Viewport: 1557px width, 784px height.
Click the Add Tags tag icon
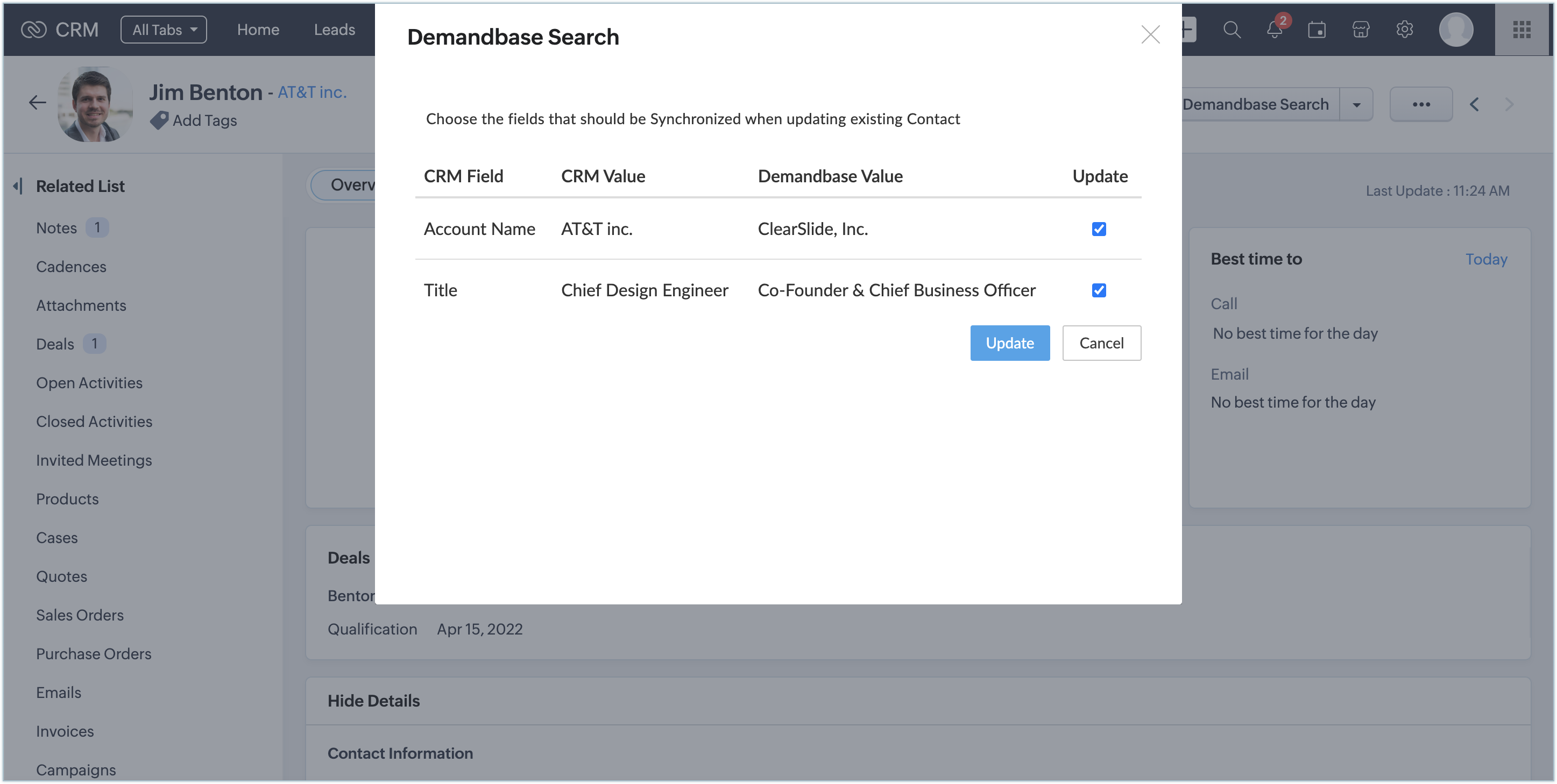point(160,120)
